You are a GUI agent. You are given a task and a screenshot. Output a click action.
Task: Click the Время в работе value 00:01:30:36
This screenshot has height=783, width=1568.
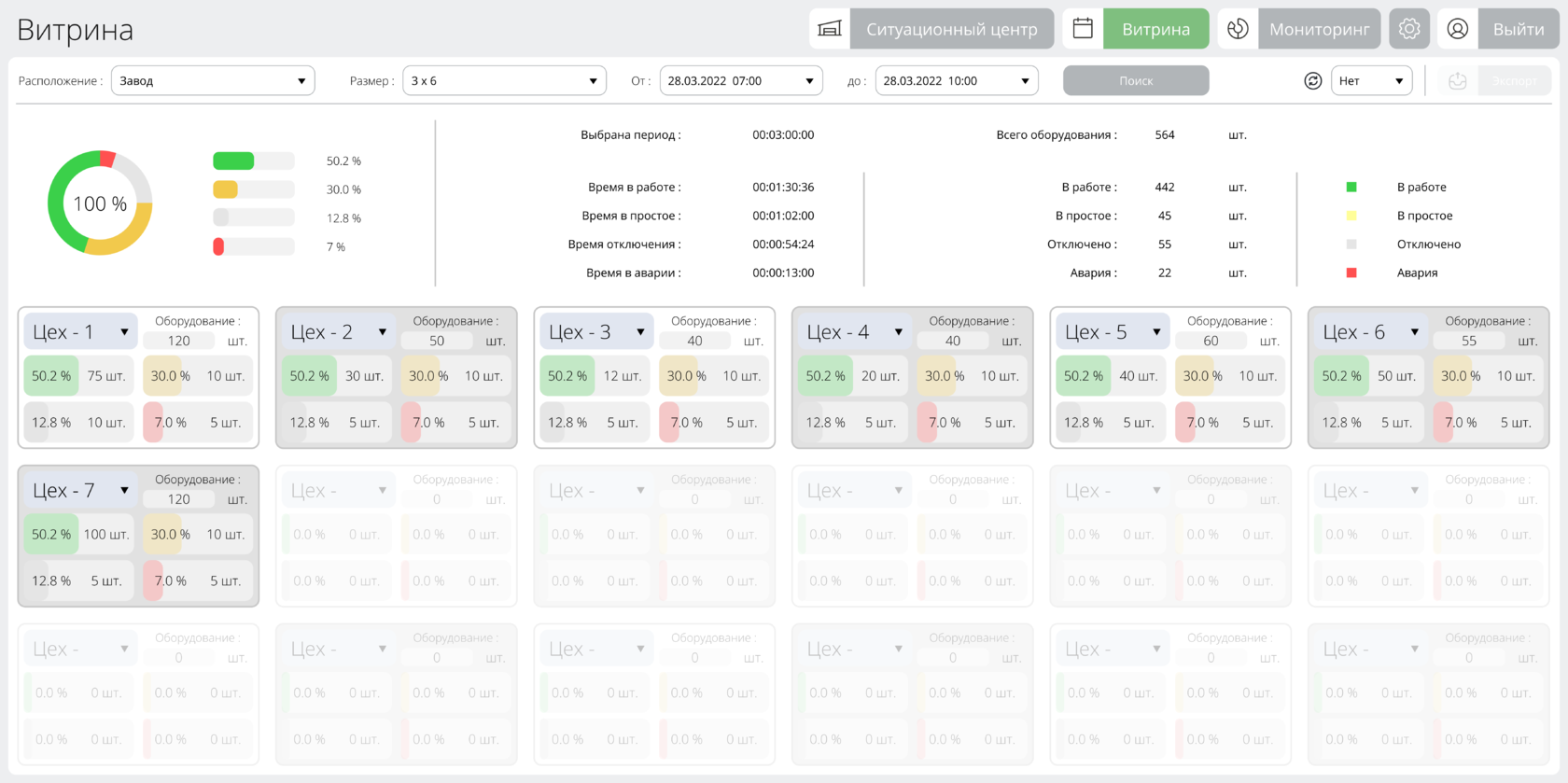click(x=783, y=188)
